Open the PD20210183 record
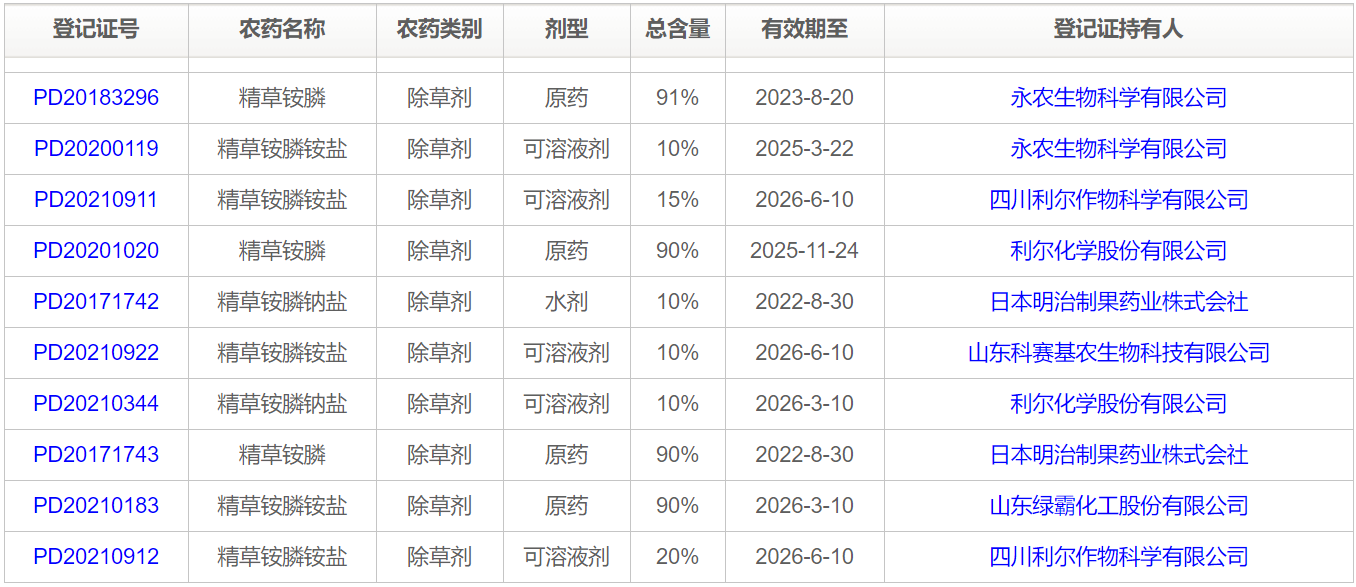The width and height of the screenshot is (1356, 587). pos(96,506)
